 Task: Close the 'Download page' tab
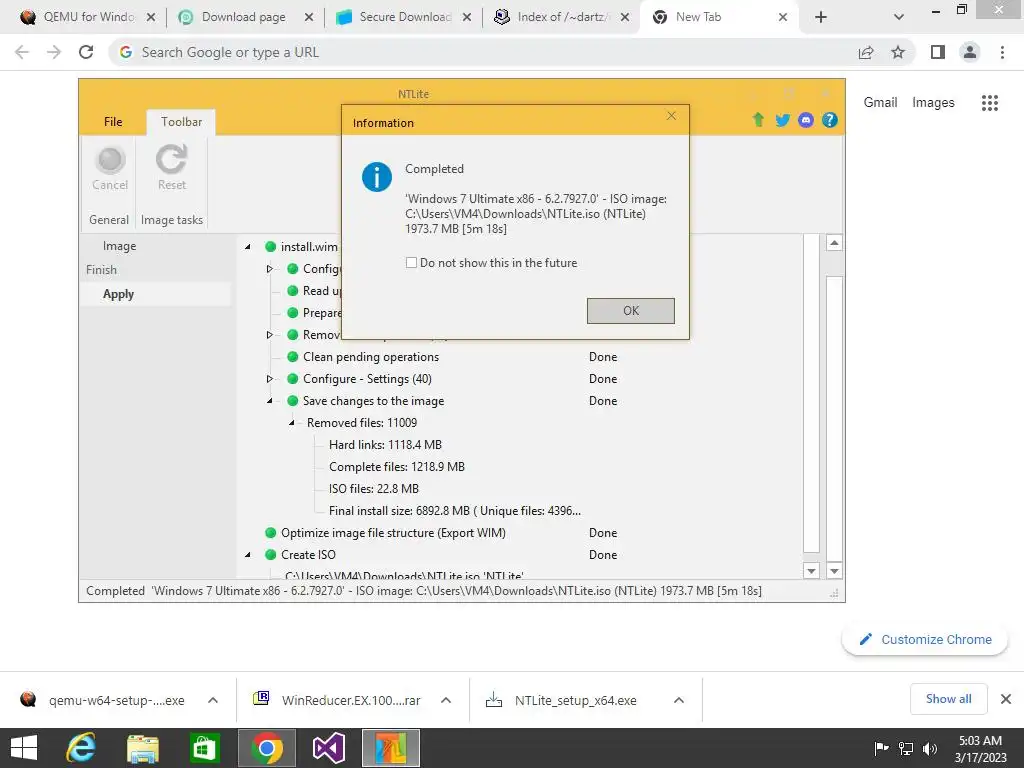pos(309,18)
